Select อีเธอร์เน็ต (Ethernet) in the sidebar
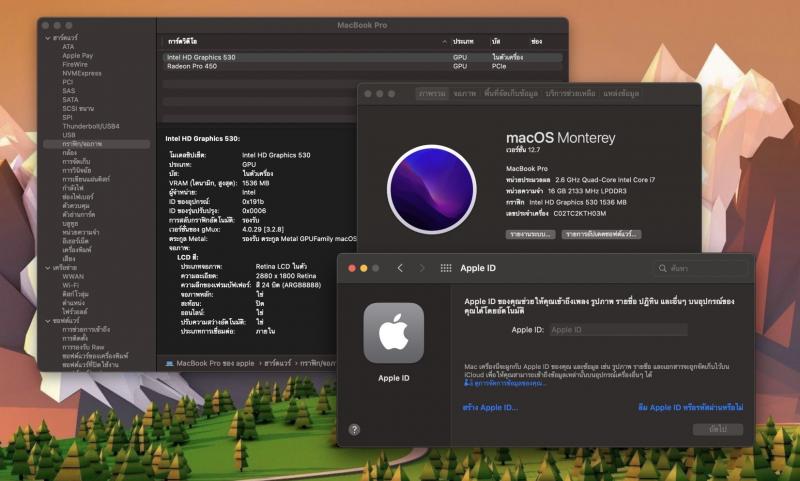 click(76, 241)
